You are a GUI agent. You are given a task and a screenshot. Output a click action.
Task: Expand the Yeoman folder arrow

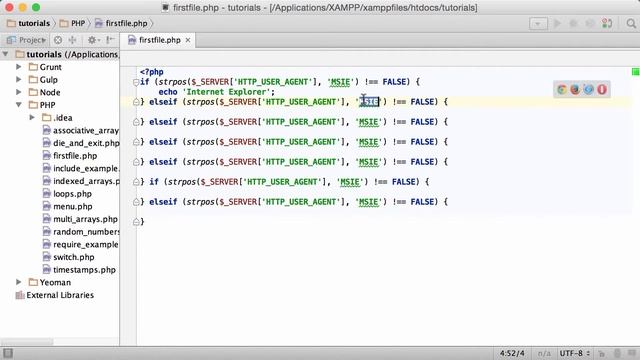(x=18, y=282)
